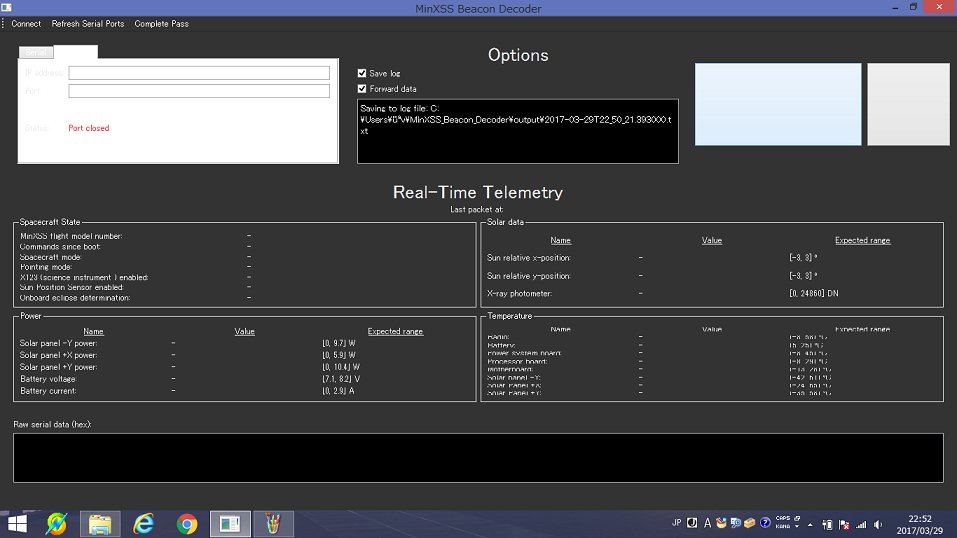Image resolution: width=957 pixels, height=538 pixels.
Task: Click Value header in Solar data group
Action: coord(712,241)
